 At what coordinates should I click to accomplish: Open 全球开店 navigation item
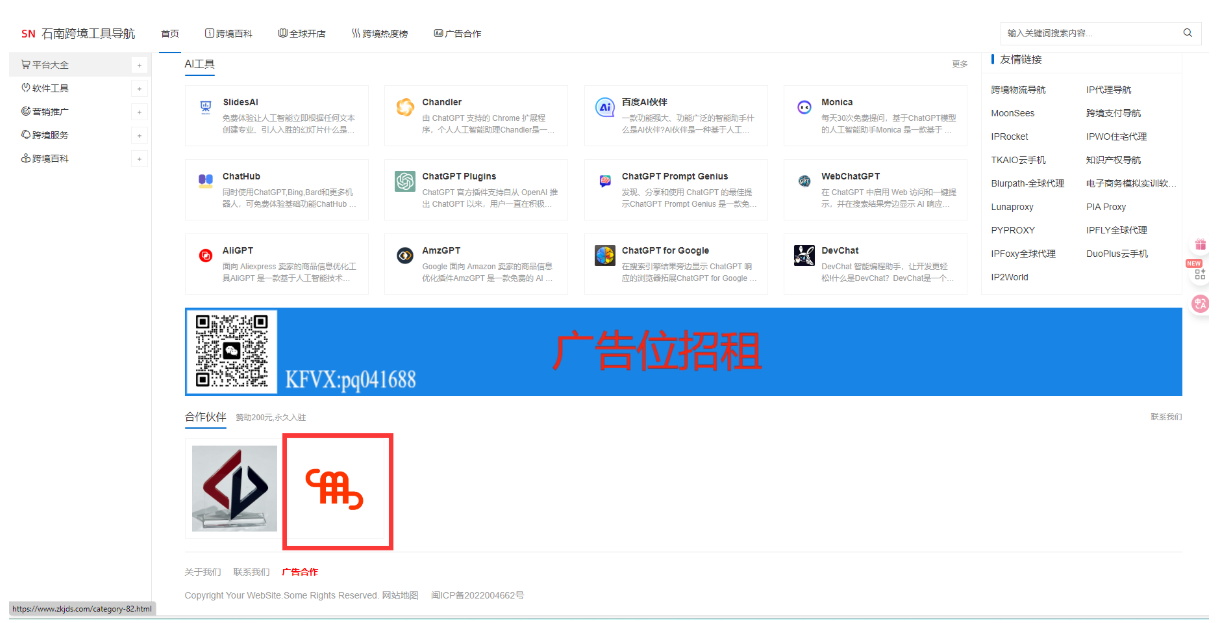point(302,33)
